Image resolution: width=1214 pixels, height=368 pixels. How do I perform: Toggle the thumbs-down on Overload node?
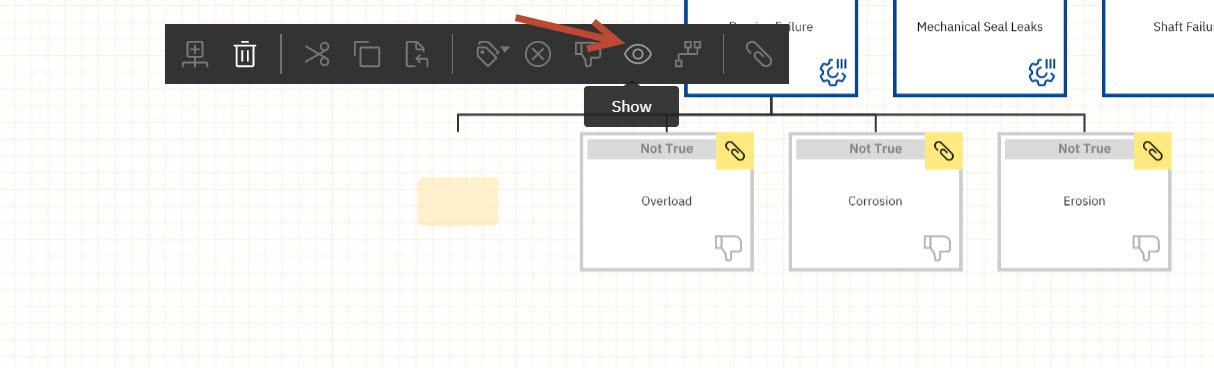tap(729, 247)
